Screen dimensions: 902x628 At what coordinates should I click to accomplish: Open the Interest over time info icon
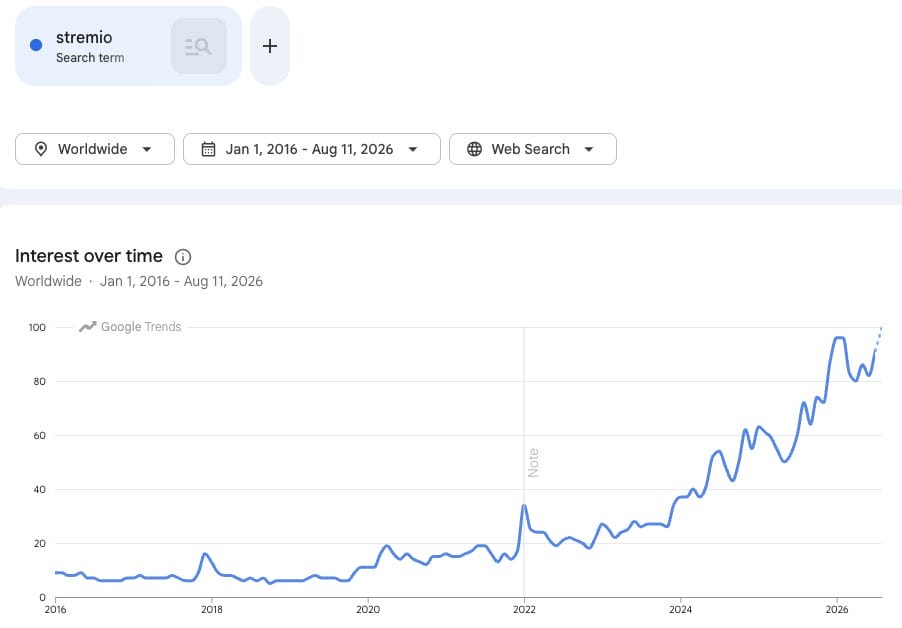pos(183,256)
